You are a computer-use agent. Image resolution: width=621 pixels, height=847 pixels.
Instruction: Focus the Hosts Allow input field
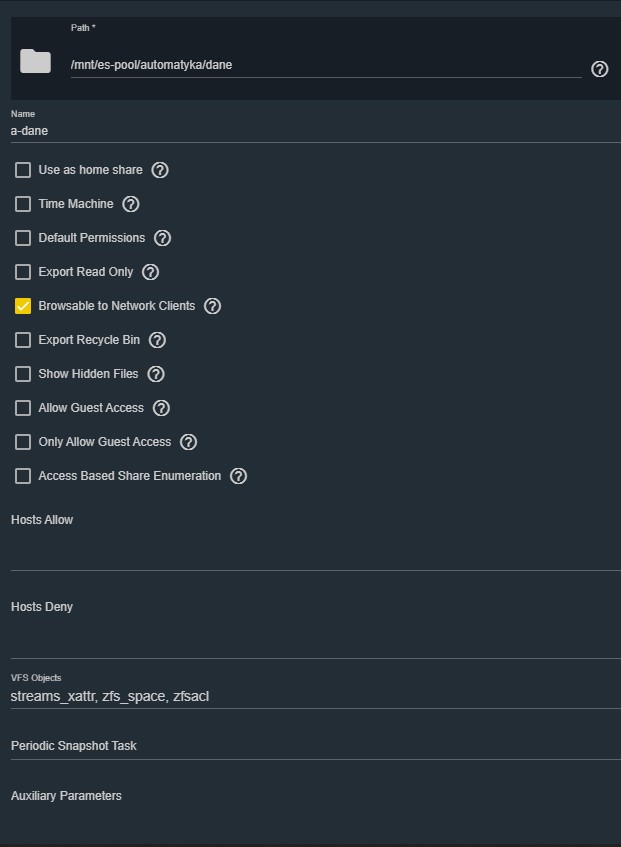[x=316, y=551]
